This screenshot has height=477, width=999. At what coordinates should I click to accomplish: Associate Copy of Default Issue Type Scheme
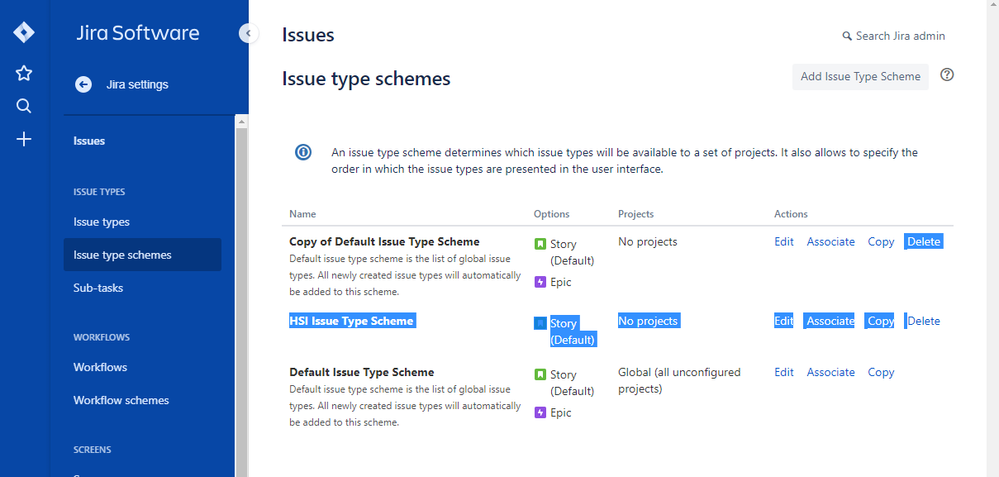click(x=831, y=242)
